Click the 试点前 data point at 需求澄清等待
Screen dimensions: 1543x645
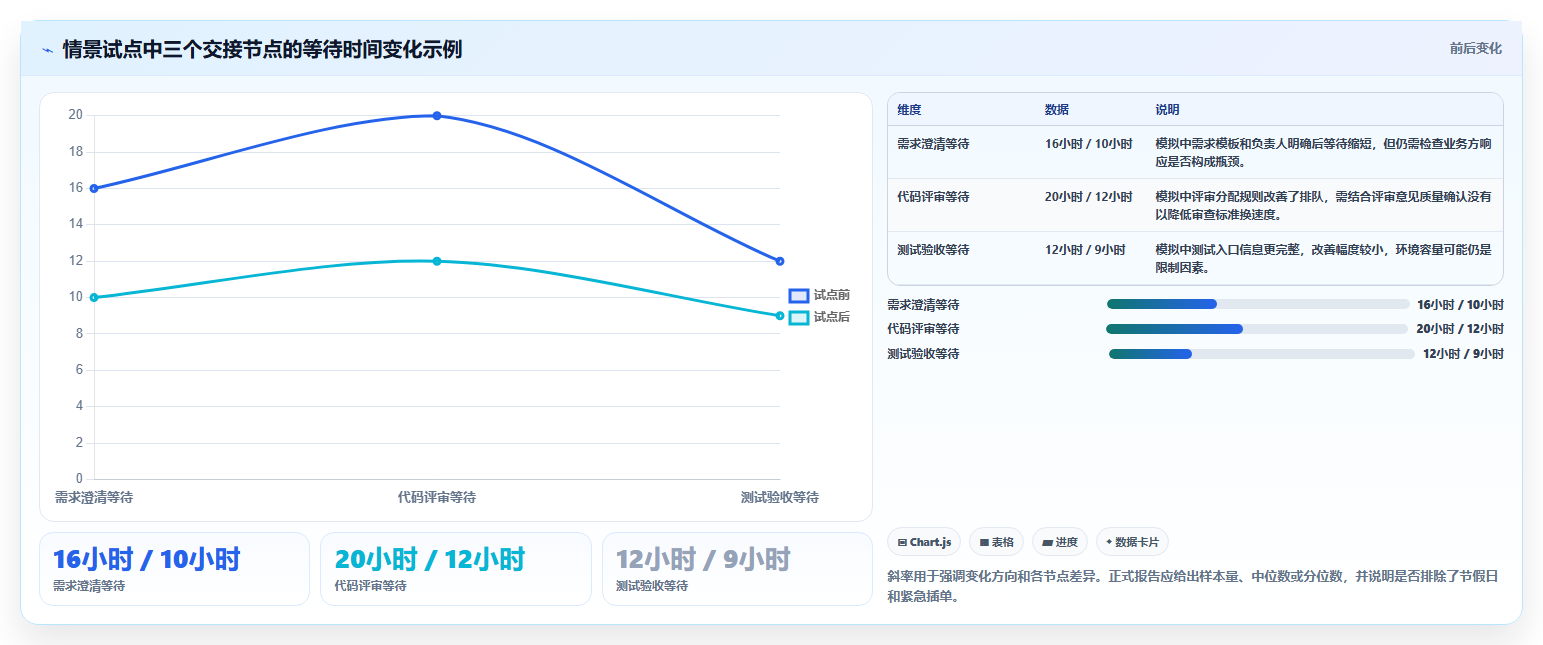(x=94, y=188)
